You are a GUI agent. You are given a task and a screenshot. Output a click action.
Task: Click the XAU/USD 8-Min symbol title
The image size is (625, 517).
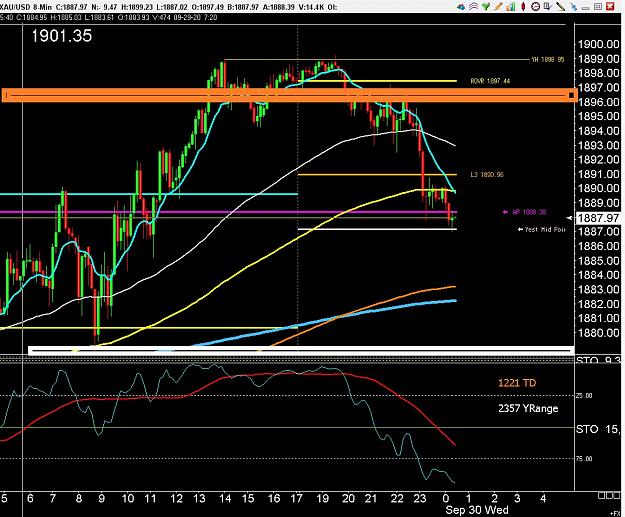[25, 6]
